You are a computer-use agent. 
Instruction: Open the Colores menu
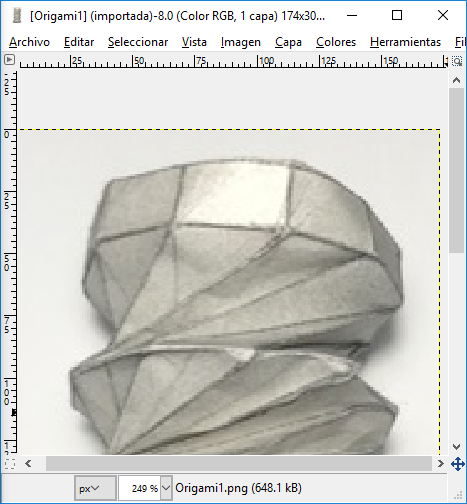click(336, 42)
